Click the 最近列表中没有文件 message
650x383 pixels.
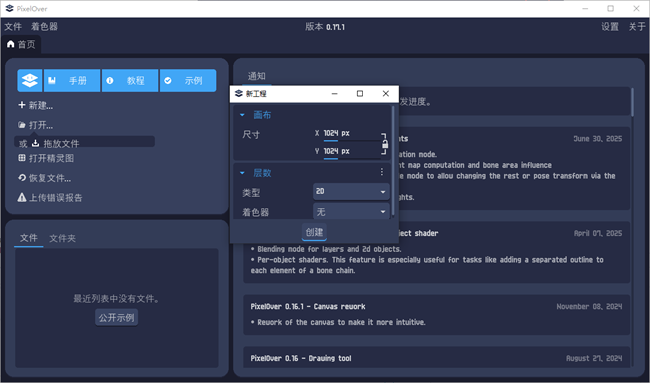(116, 298)
